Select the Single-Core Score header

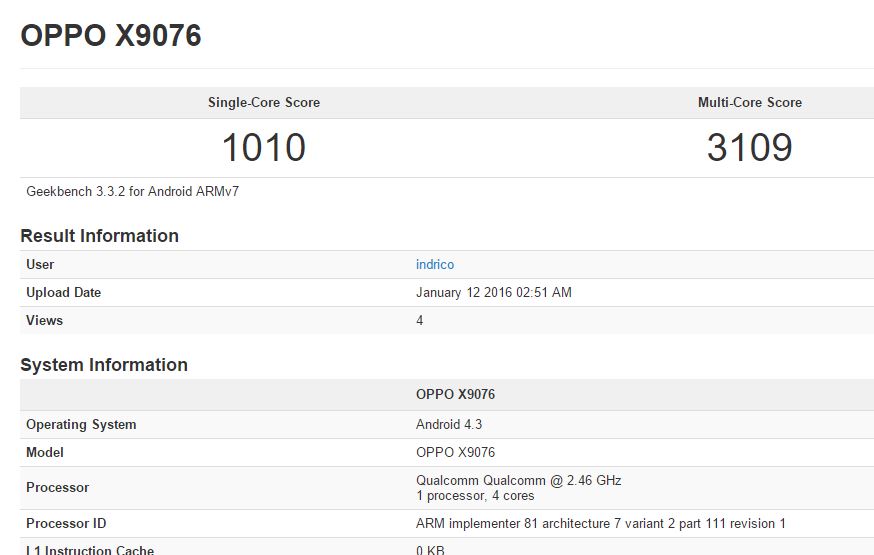(x=264, y=103)
